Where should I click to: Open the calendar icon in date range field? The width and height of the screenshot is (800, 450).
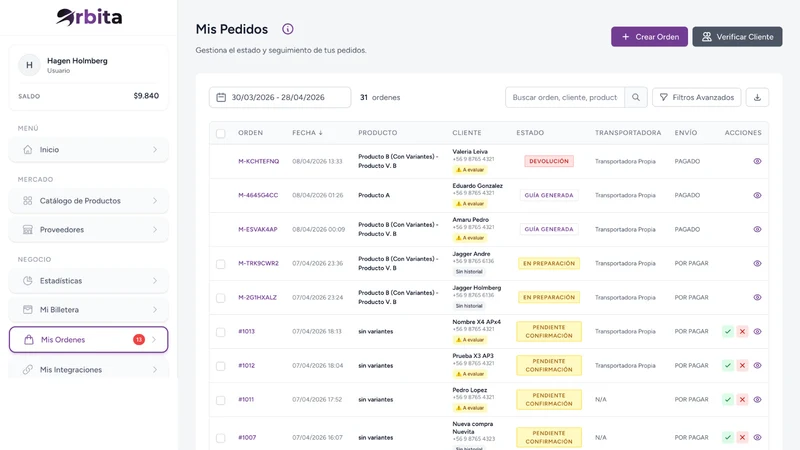click(x=221, y=97)
